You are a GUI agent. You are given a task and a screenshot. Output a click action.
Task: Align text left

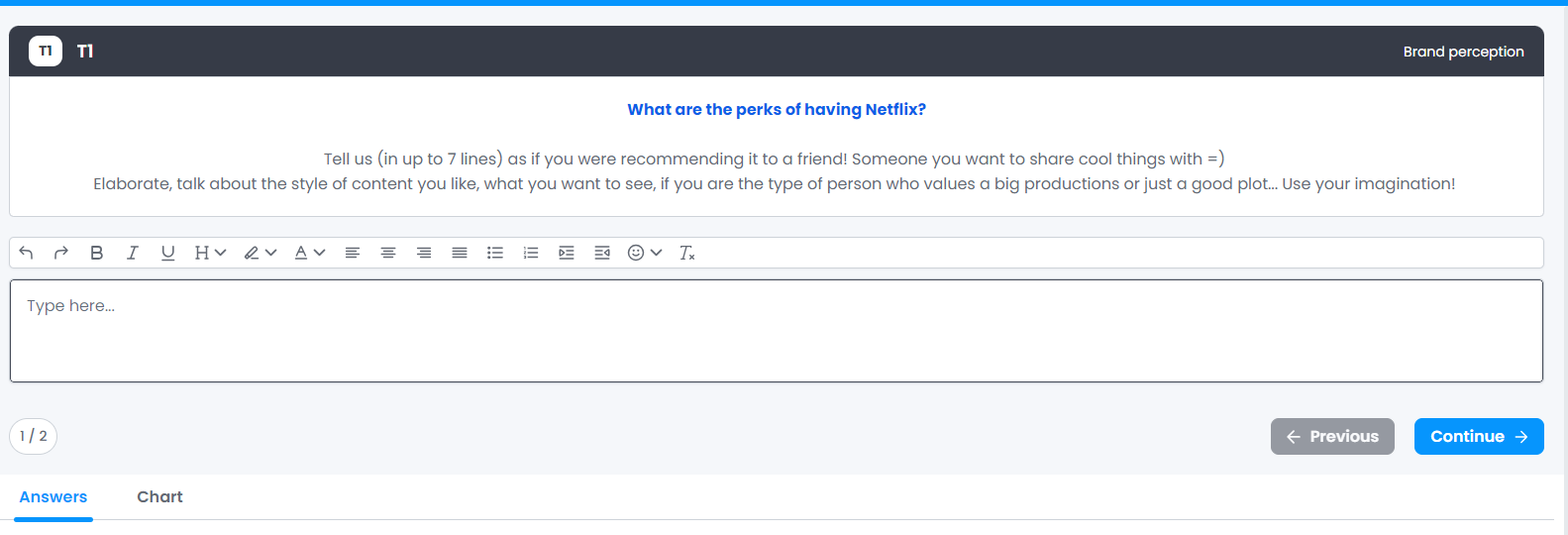point(352,253)
